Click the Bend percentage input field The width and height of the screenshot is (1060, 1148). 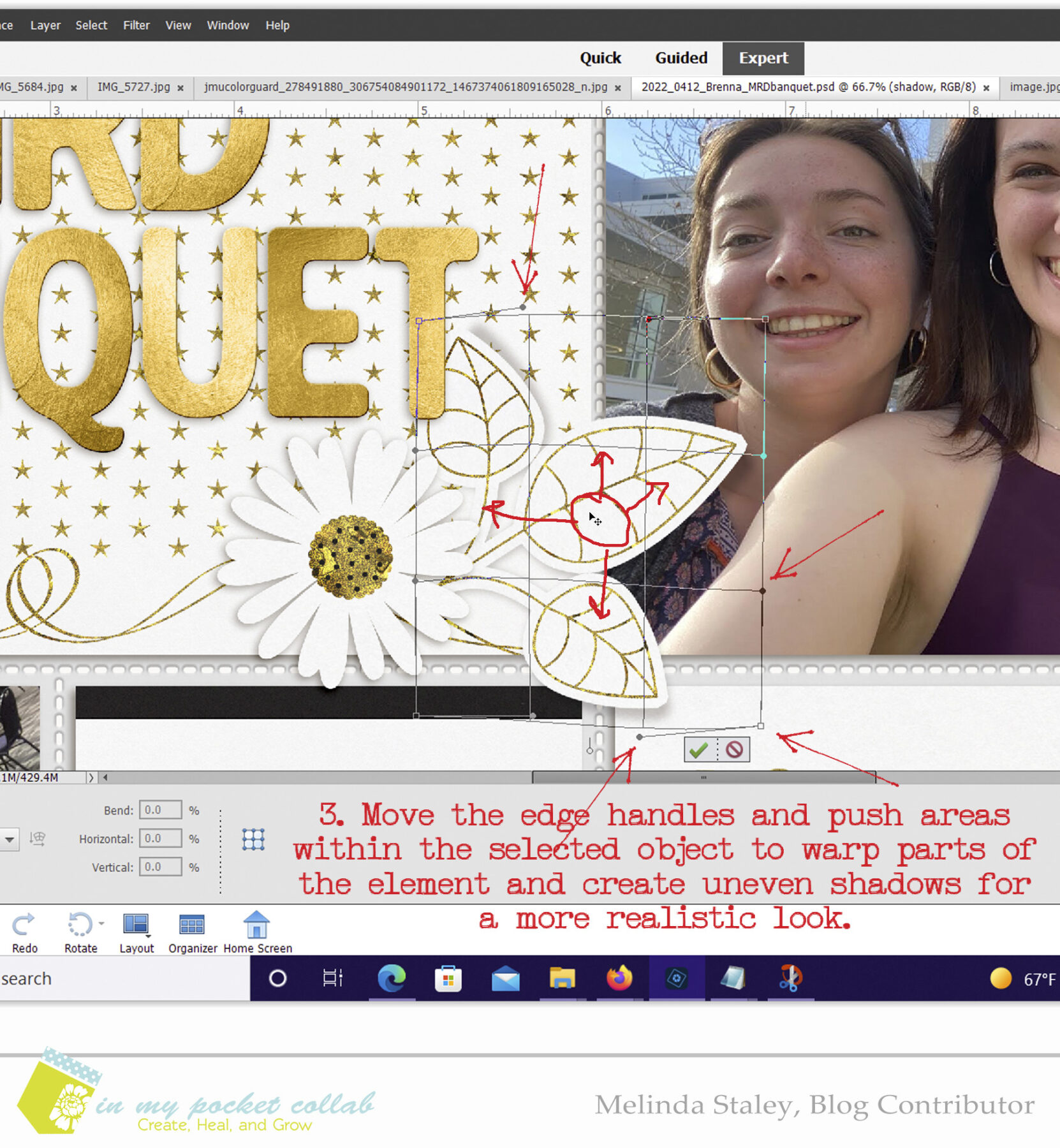(160, 810)
